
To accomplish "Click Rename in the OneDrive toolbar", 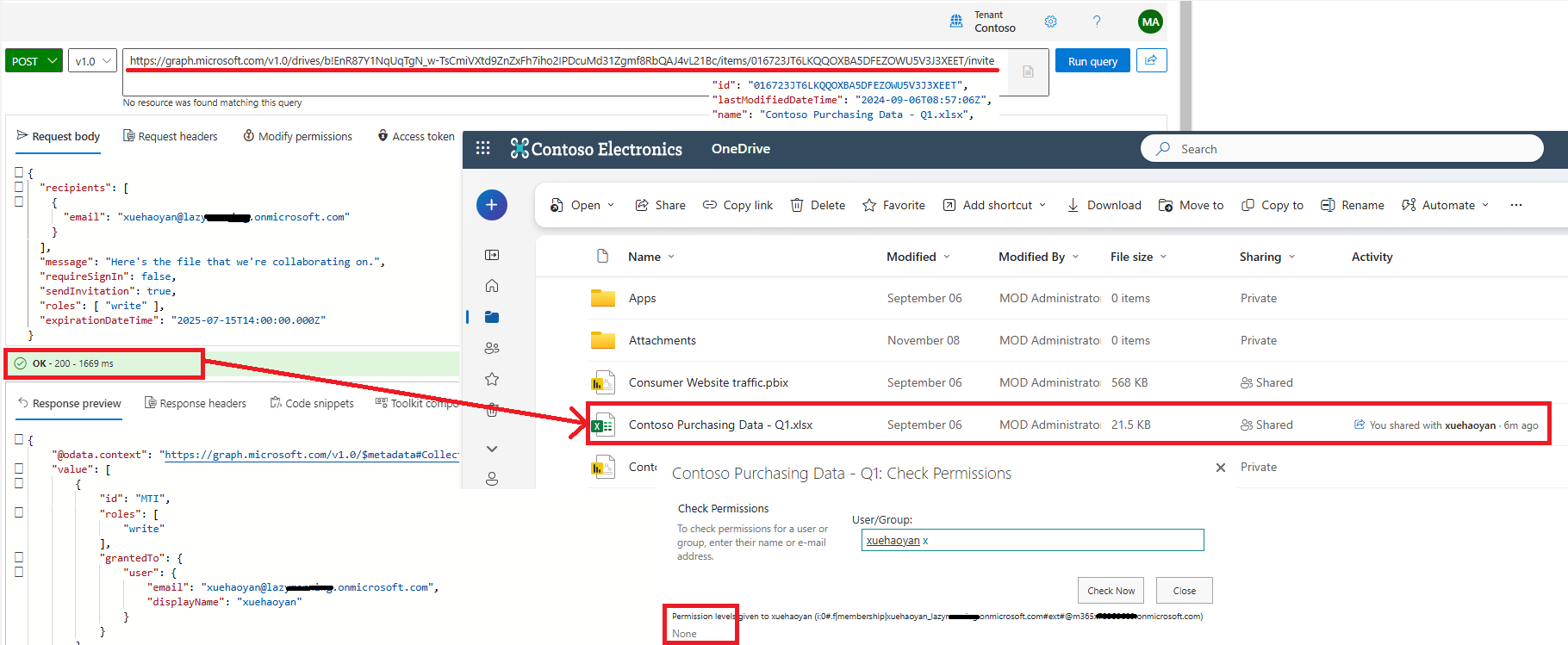I will [x=1353, y=205].
